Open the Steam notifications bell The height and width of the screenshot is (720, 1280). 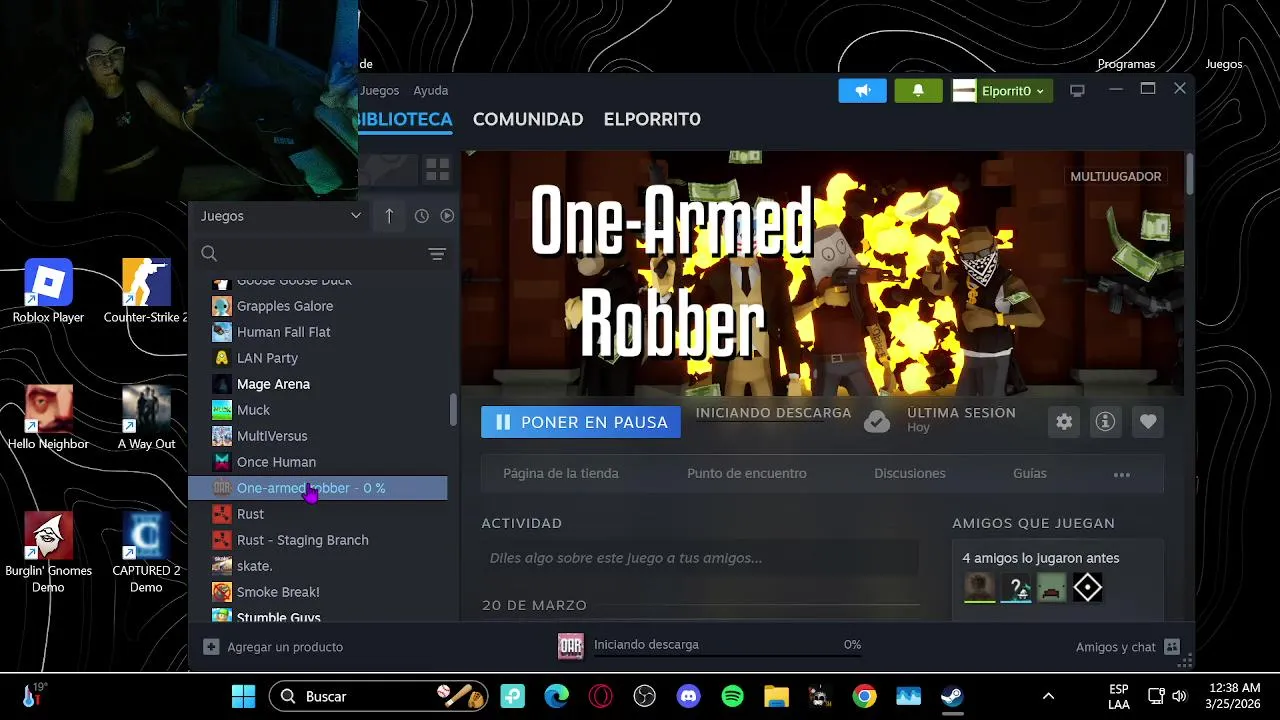click(x=918, y=91)
